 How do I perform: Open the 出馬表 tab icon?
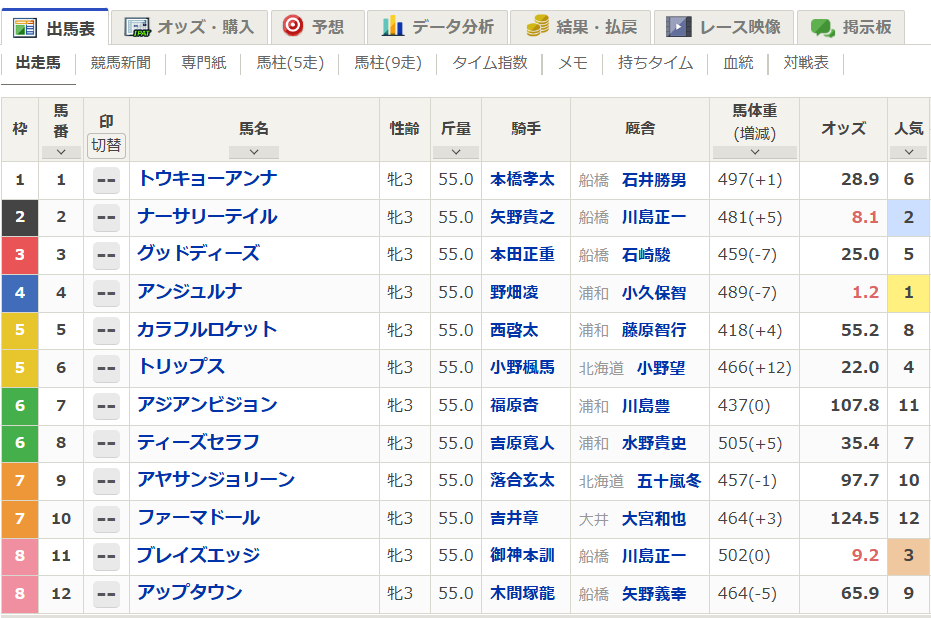[x=24, y=28]
